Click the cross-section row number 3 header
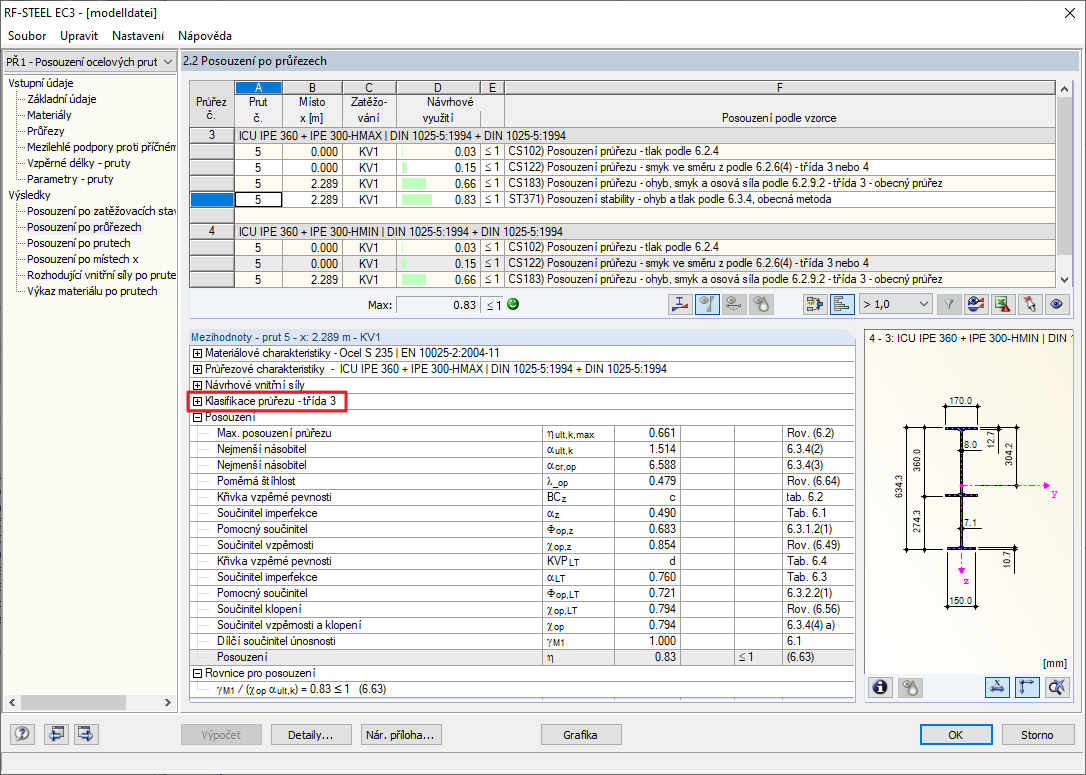 212,135
